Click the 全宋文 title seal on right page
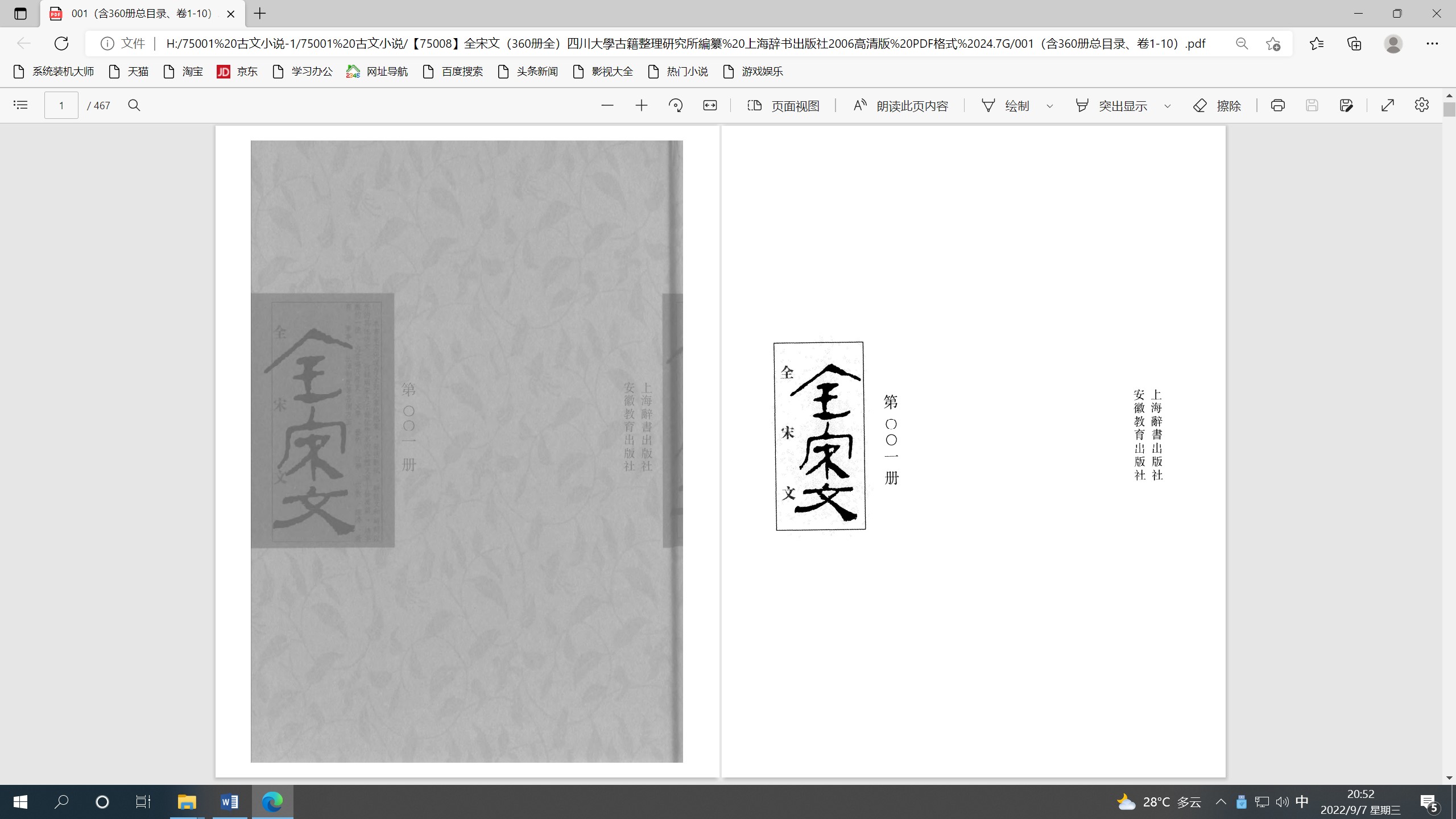Viewport: 1456px width, 819px height. click(820, 436)
